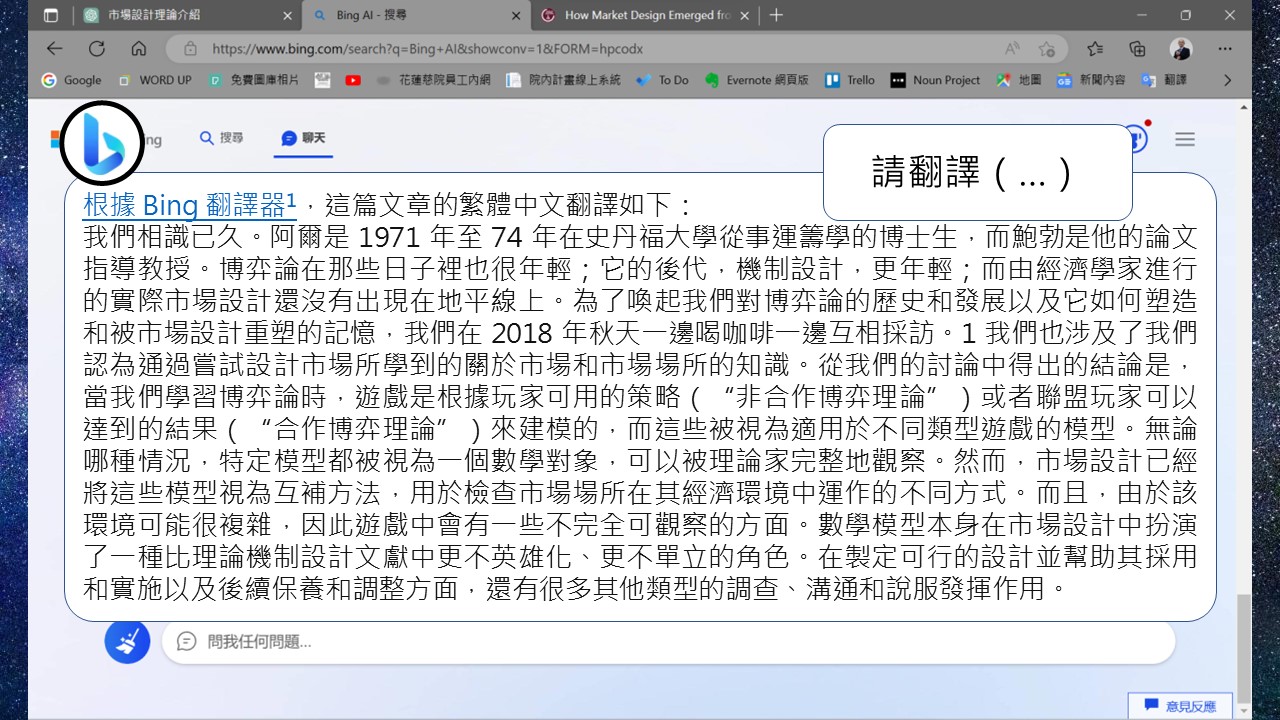Add page to favorites star icon
Image resolution: width=1280 pixels, height=720 pixels.
click(x=1046, y=48)
